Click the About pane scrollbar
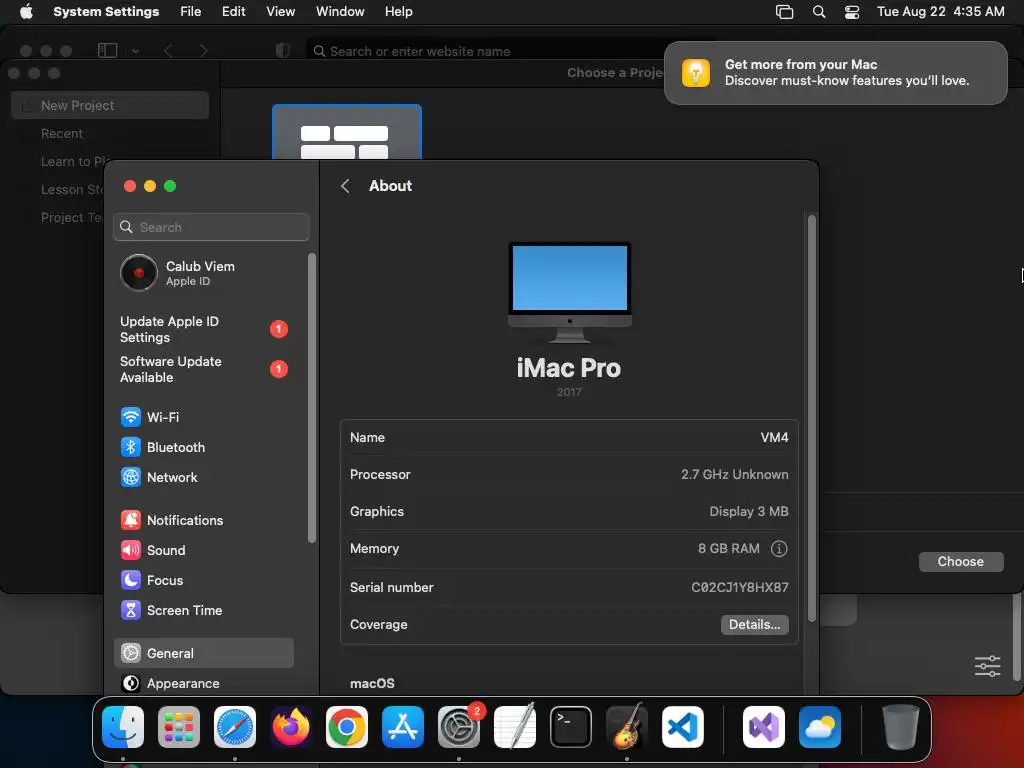 (812, 418)
